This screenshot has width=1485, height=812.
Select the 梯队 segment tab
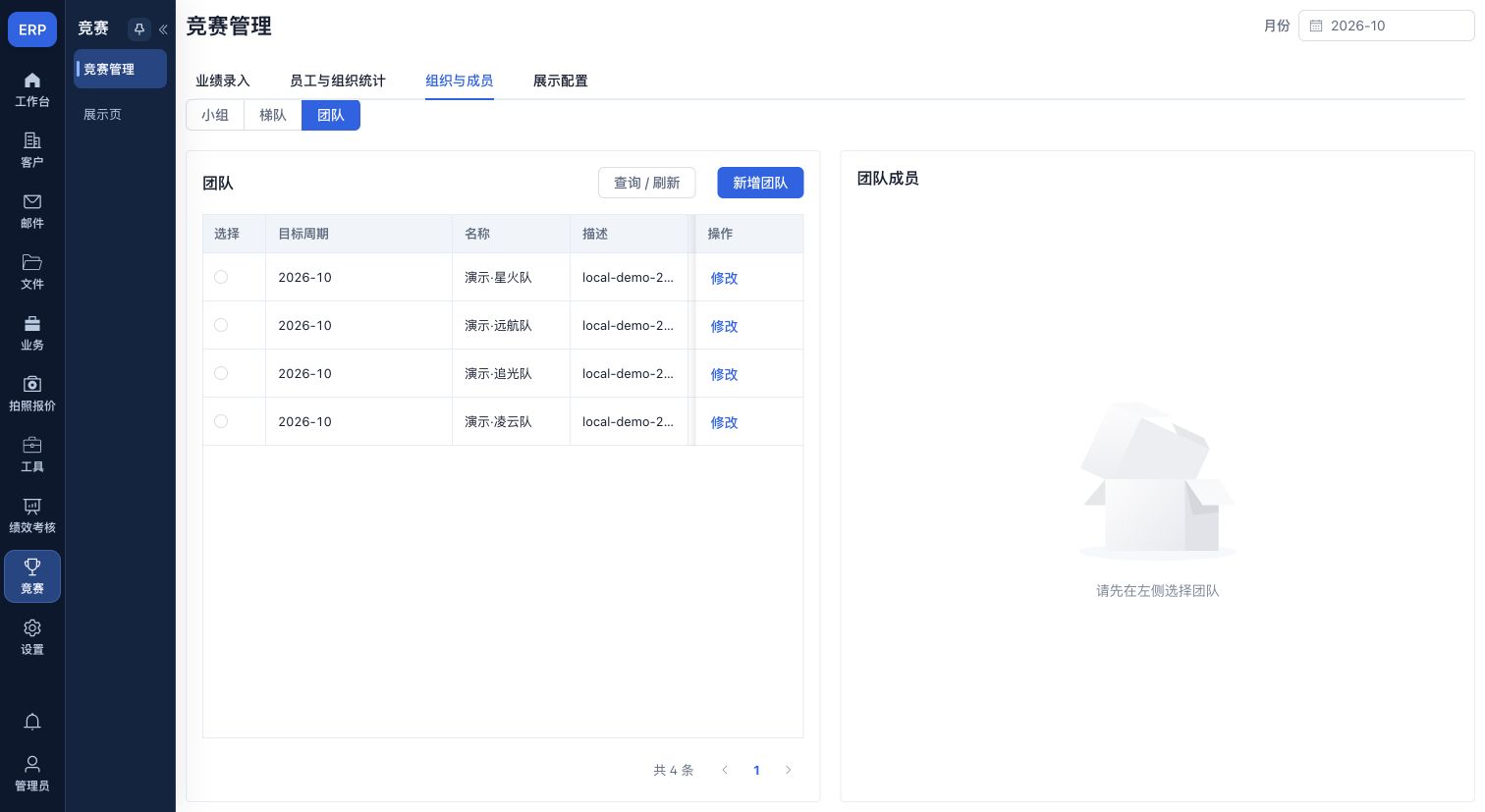coord(273,115)
